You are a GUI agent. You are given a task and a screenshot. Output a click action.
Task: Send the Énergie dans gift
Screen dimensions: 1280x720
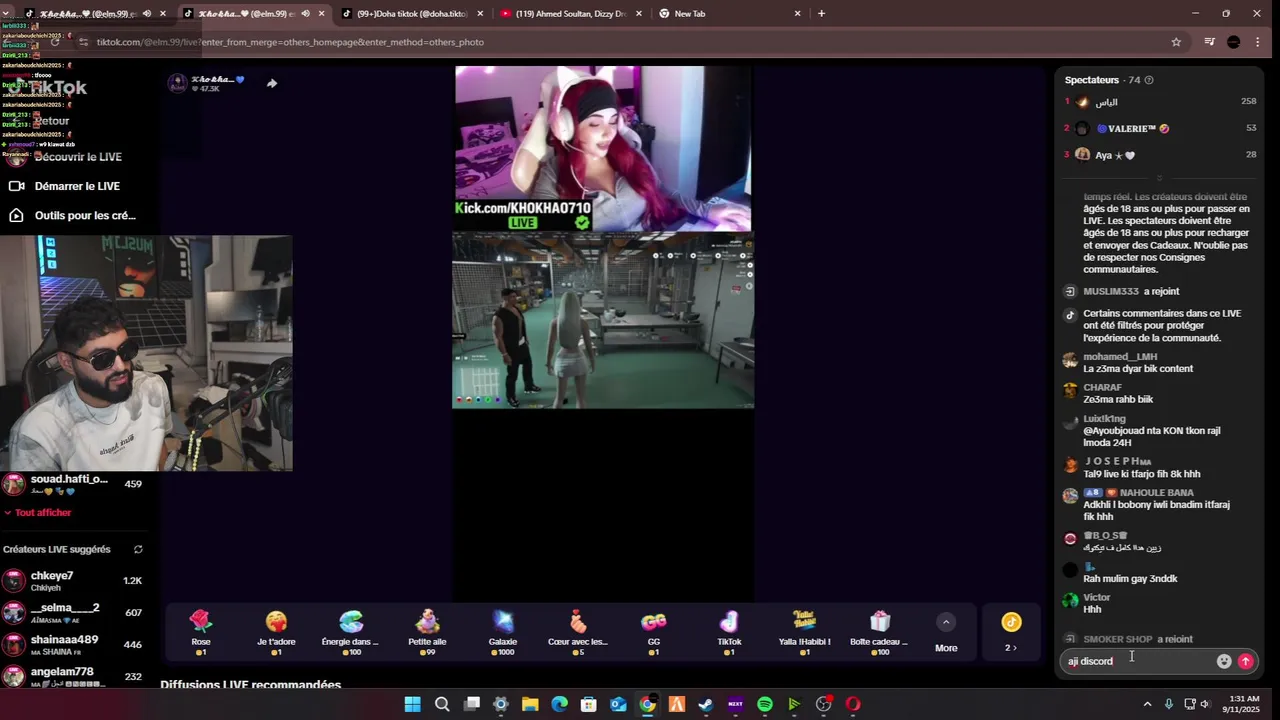point(350,633)
